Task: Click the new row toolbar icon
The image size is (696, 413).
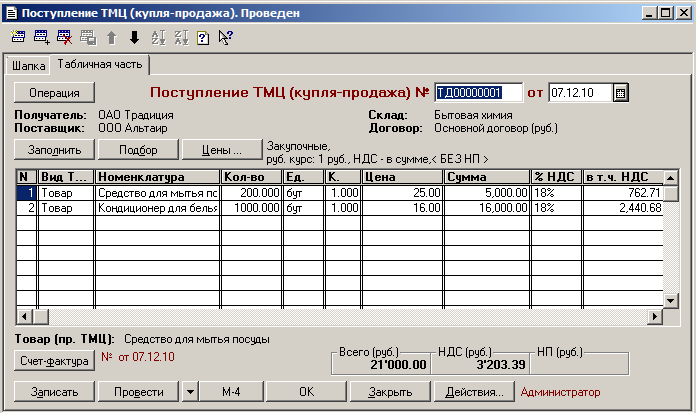Action: pyautogui.click(x=18, y=37)
